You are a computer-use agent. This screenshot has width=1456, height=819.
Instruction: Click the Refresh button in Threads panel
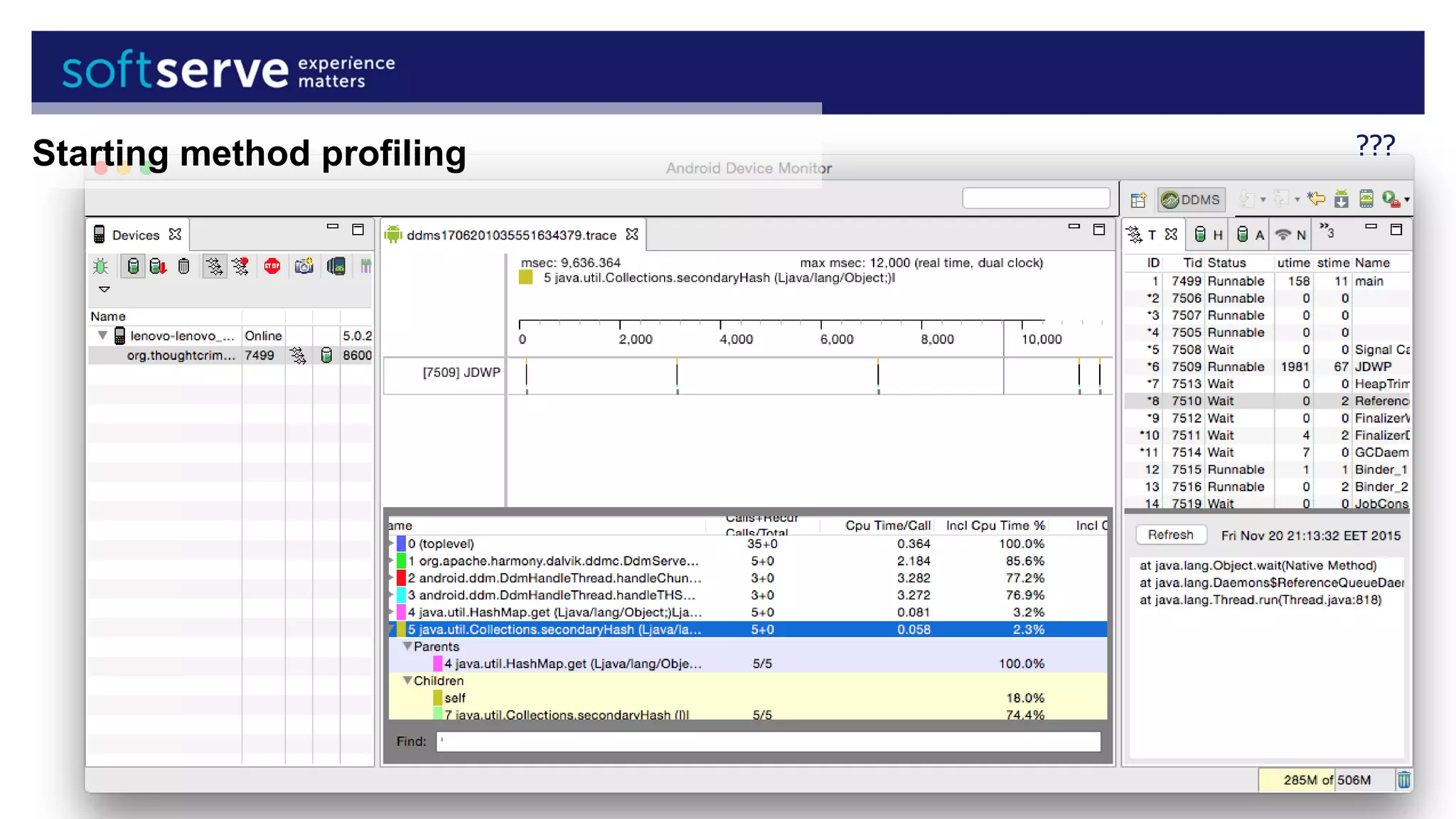(x=1171, y=535)
